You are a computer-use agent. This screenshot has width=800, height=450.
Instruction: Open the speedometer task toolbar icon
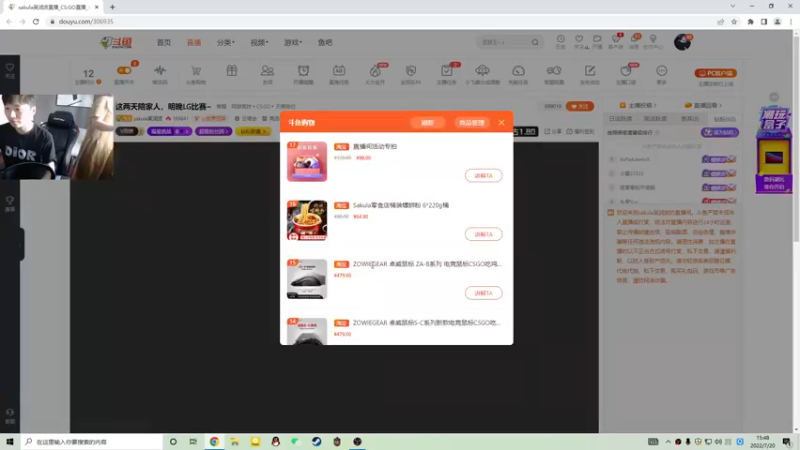tap(518, 70)
